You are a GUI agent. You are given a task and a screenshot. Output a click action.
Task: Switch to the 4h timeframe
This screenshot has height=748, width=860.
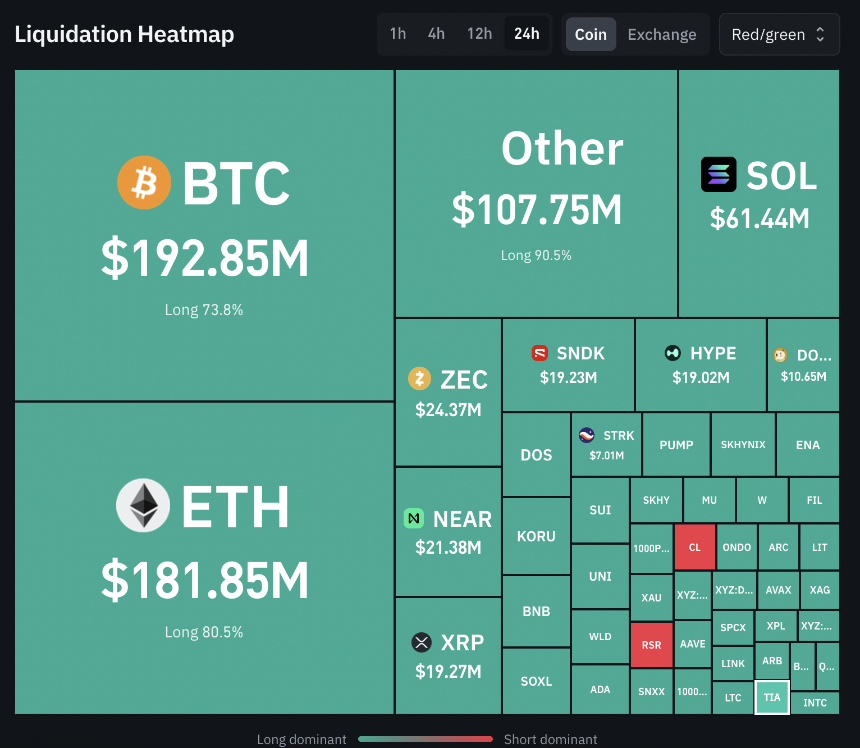pos(437,34)
